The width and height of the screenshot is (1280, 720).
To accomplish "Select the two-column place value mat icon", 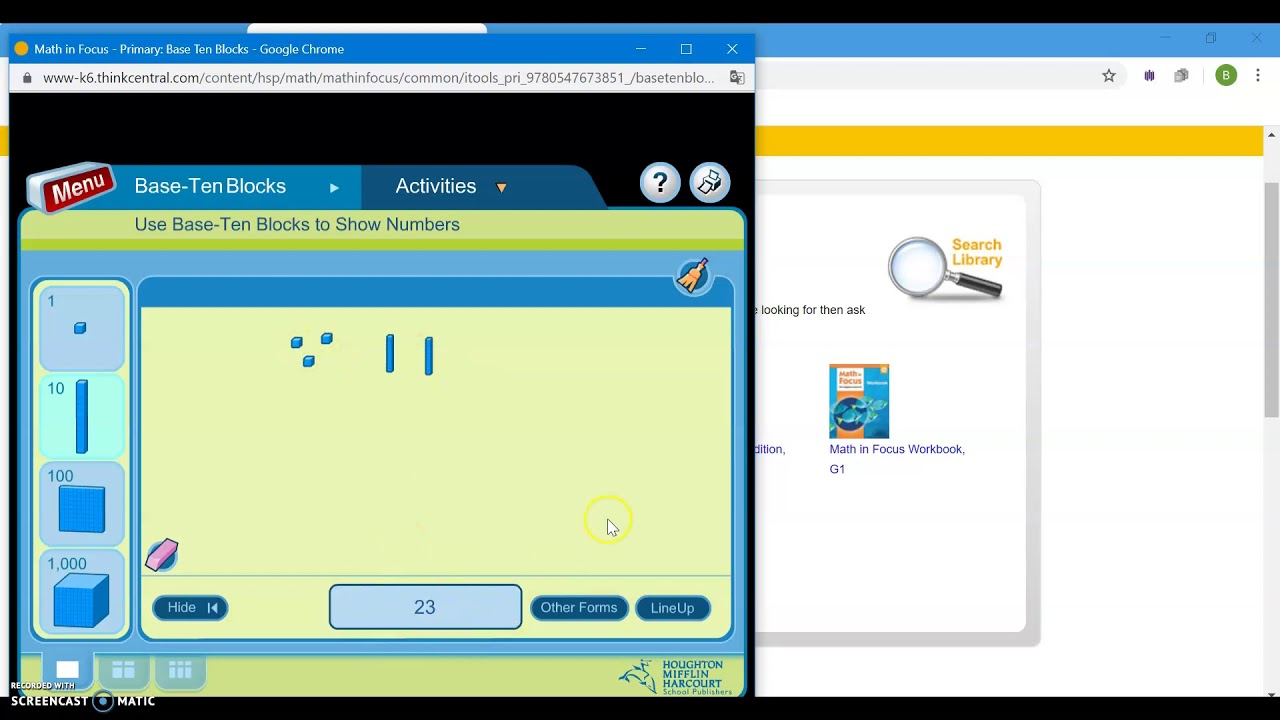I will click(123, 670).
